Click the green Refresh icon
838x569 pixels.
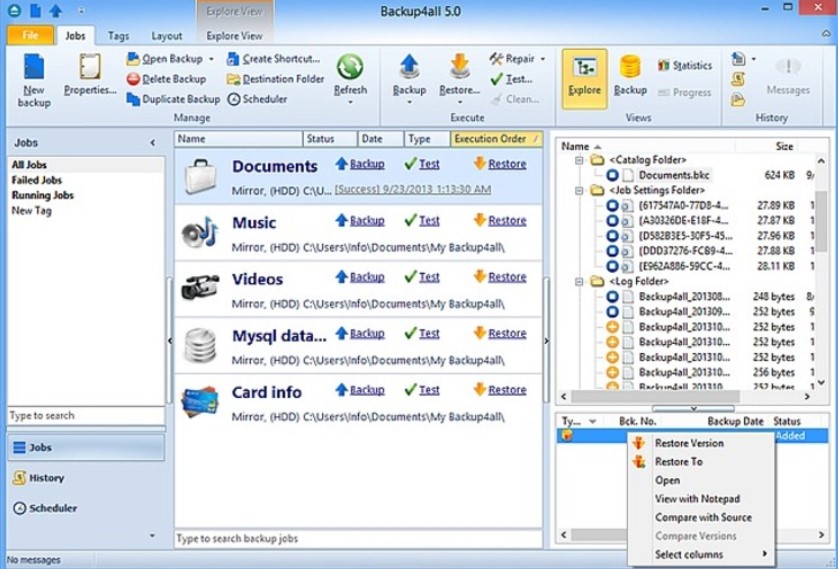point(350,68)
